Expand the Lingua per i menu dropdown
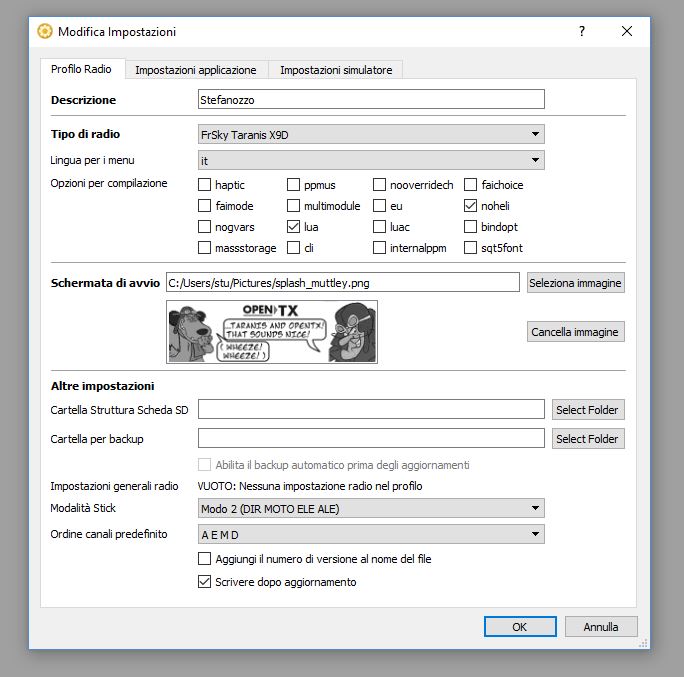The width and height of the screenshot is (684, 677). click(371, 160)
